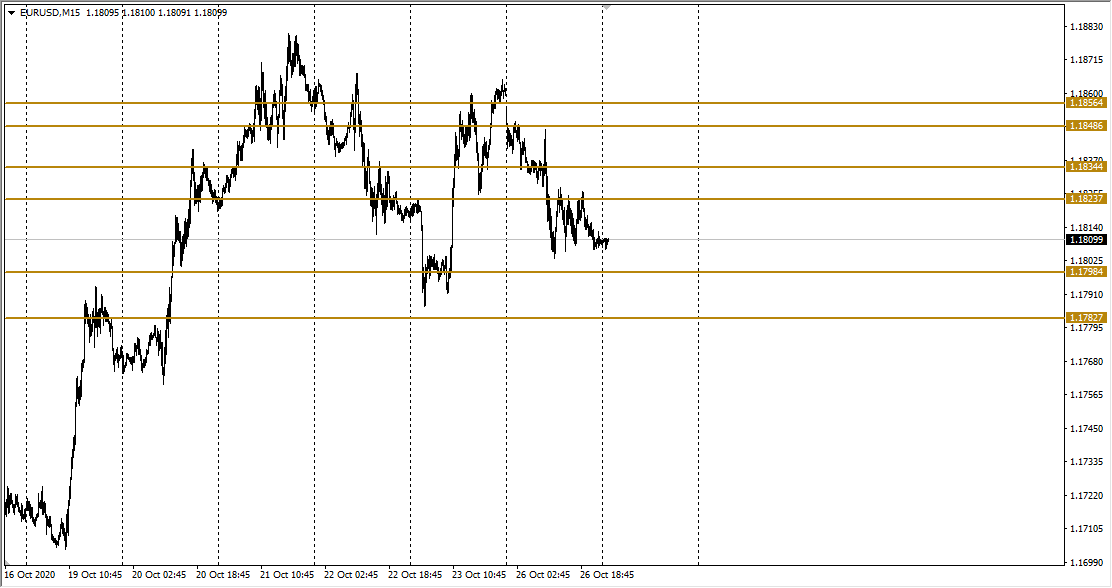This screenshot has width=1112, height=588.
Task: Select the 1.17827 price level tag
Action: click(1086, 318)
